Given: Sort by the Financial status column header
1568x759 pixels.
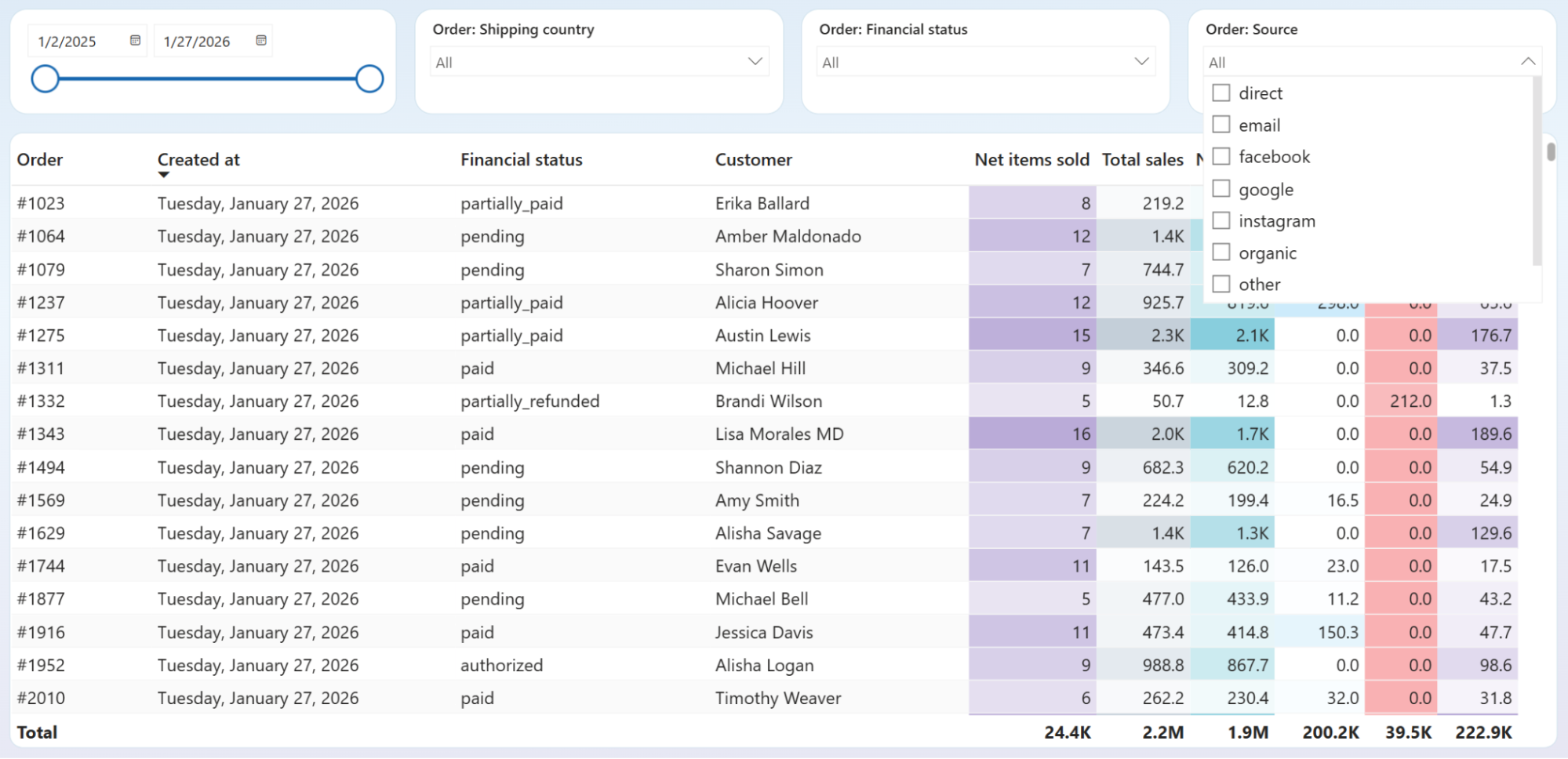Looking at the screenshot, I should point(522,160).
